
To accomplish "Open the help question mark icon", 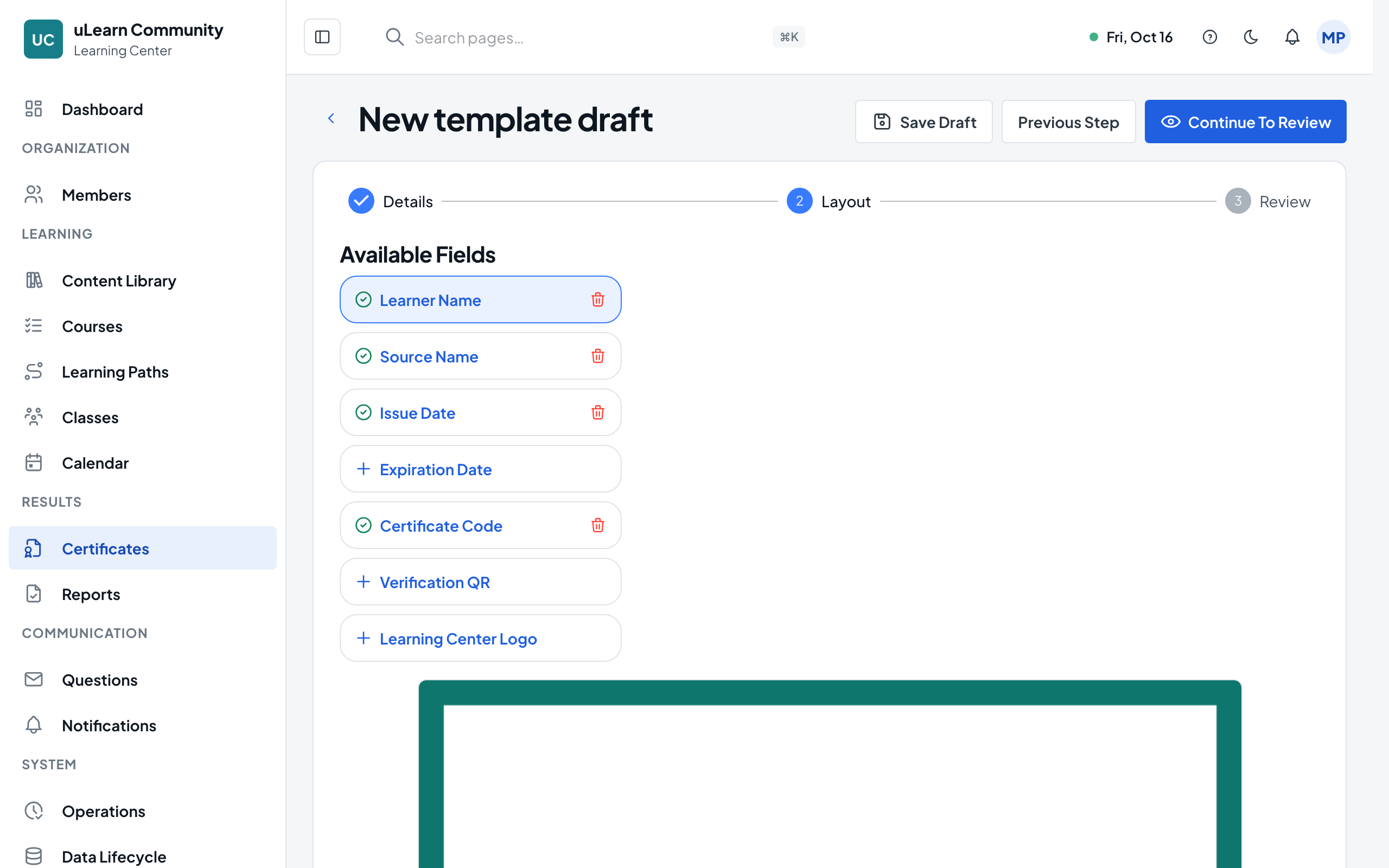I will click(1209, 37).
